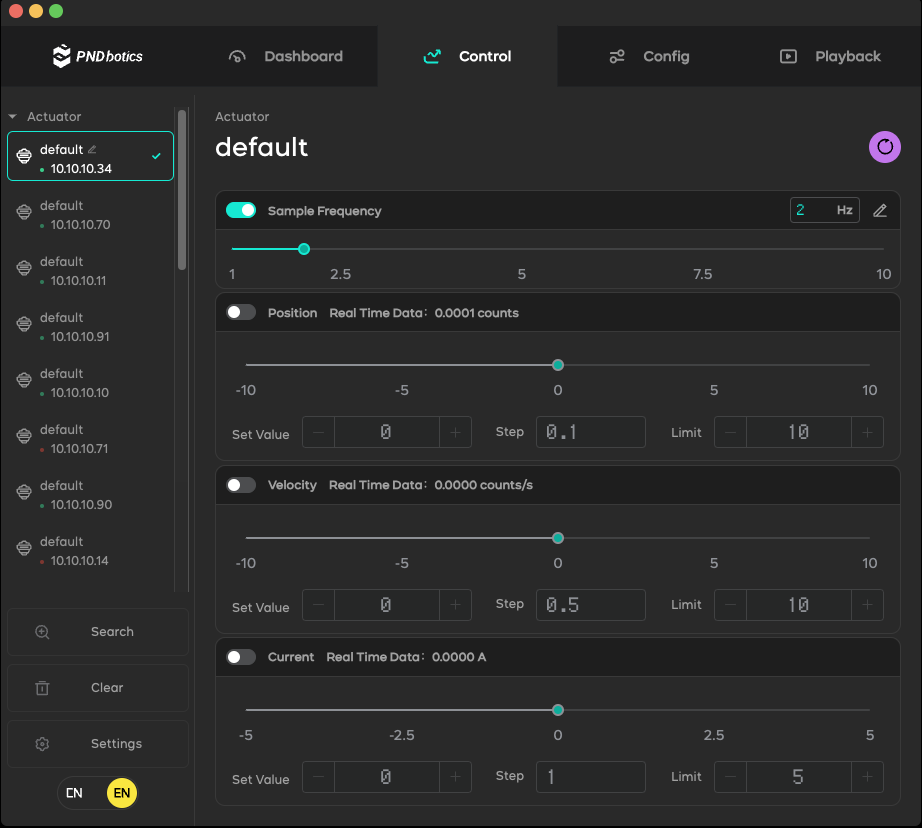Decrease Current Limit with minus
The image size is (922, 828).
pos(730,777)
